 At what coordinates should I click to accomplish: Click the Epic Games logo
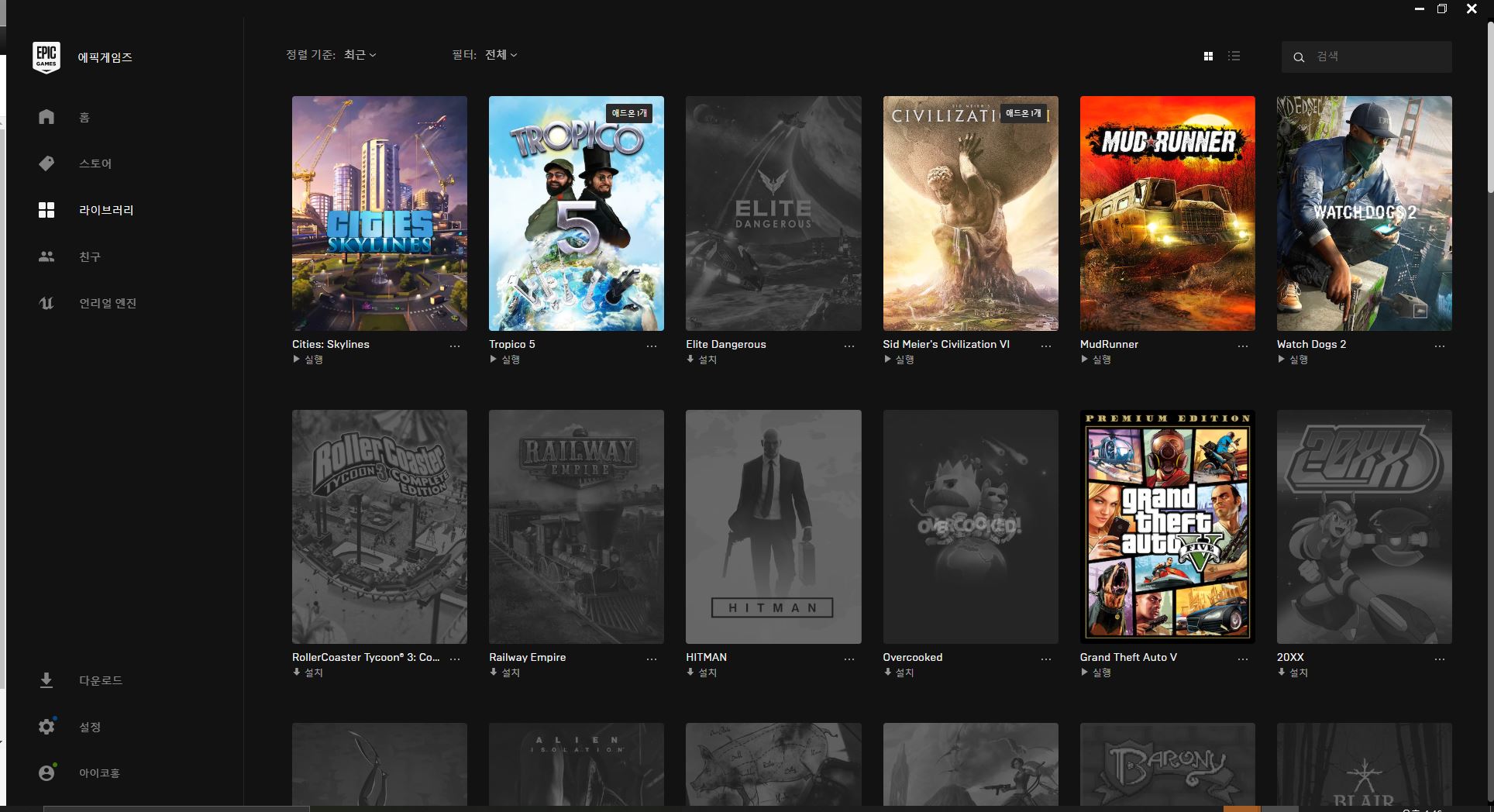coord(46,57)
